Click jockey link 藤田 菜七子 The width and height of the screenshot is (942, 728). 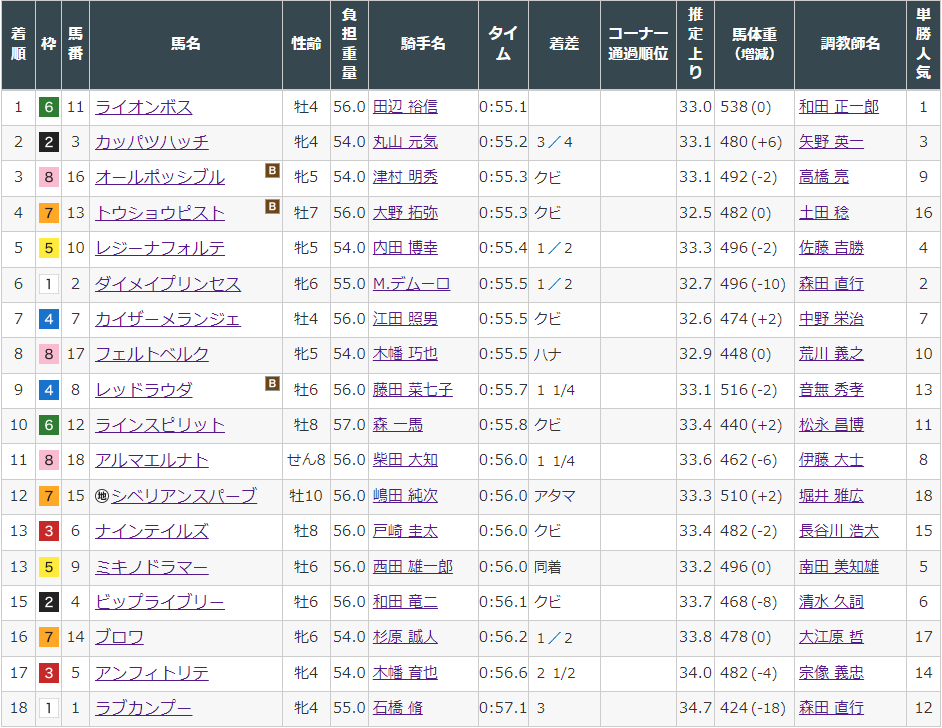[x=413, y=390]
